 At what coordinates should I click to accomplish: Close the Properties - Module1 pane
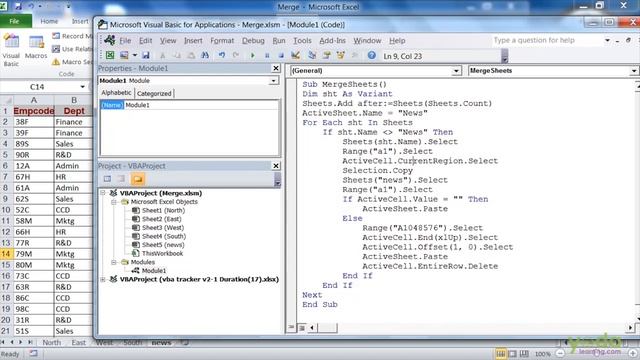276,68
